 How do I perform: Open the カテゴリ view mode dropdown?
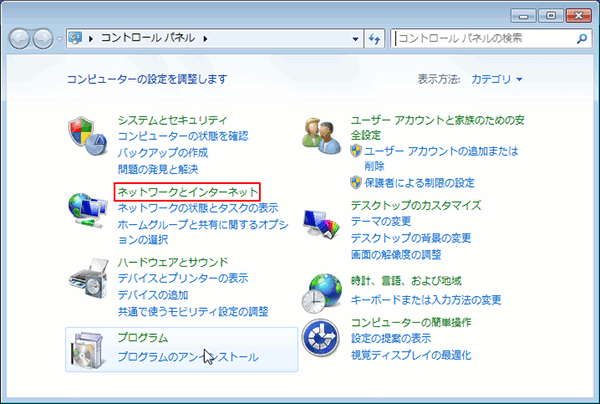(x=497, y=78)
